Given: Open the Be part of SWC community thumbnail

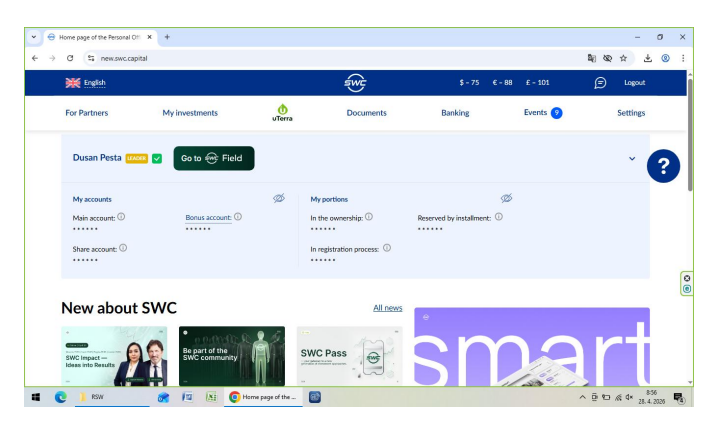Looking at the screenshot, I should pos(232,356).
